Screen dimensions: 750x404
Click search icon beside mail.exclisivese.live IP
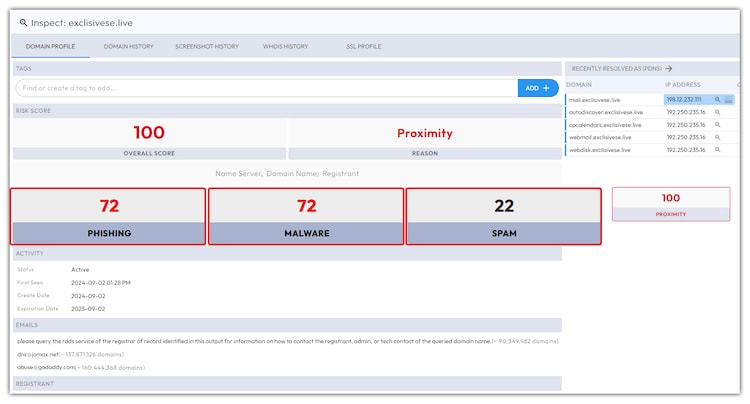(x=717, y=100)
